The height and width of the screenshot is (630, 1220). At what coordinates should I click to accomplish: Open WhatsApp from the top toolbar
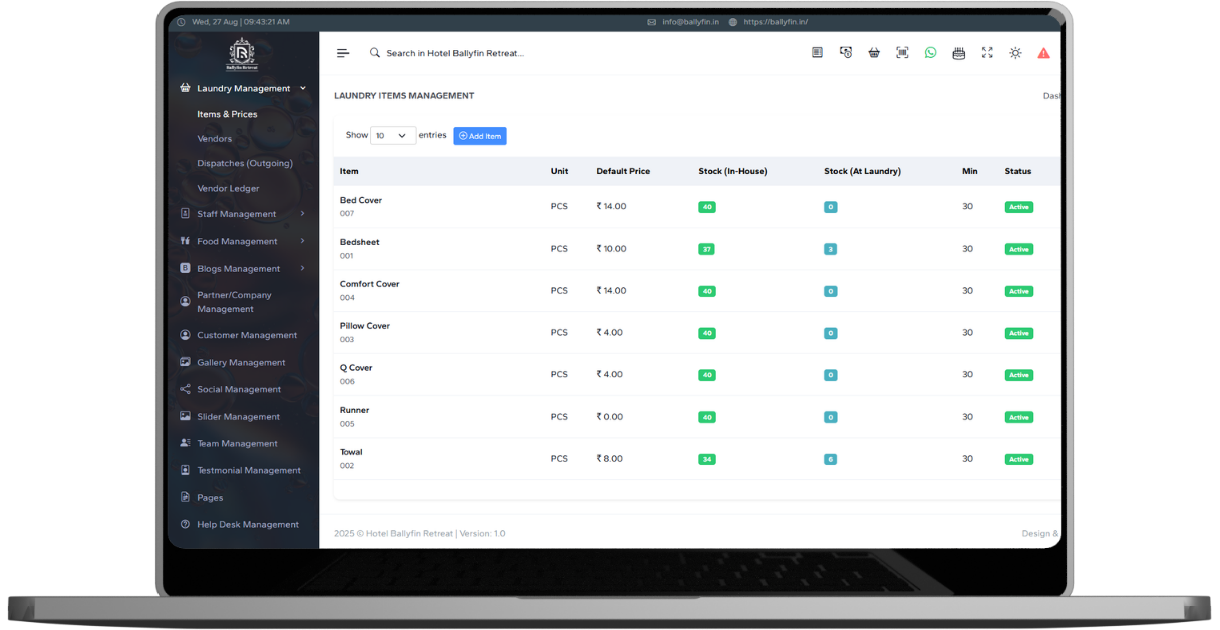coord(930,53)
